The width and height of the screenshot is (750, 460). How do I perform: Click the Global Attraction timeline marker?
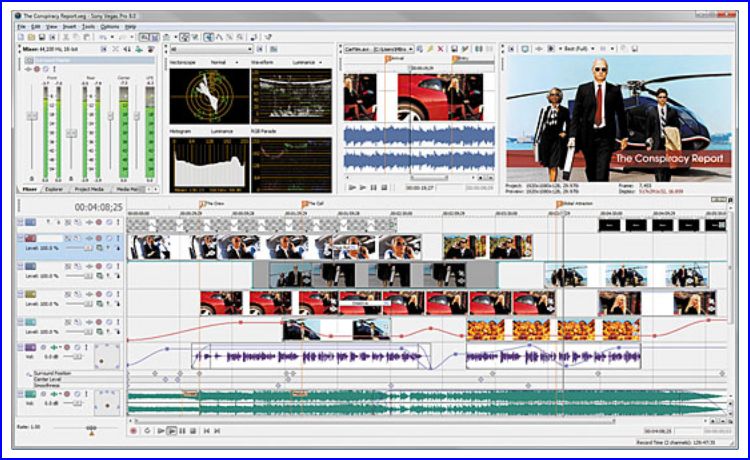click(559, 204)
